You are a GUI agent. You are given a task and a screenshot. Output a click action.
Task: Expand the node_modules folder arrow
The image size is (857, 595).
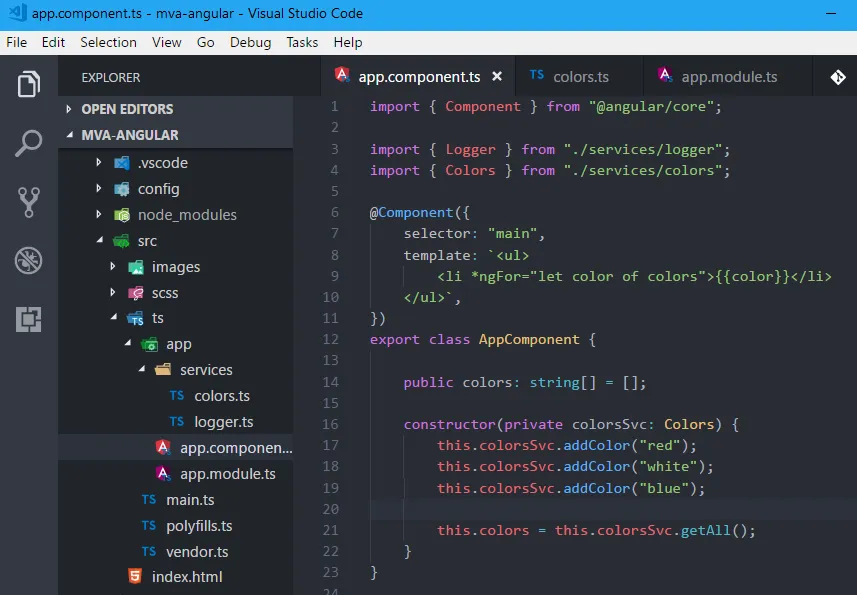click(98, 214)
